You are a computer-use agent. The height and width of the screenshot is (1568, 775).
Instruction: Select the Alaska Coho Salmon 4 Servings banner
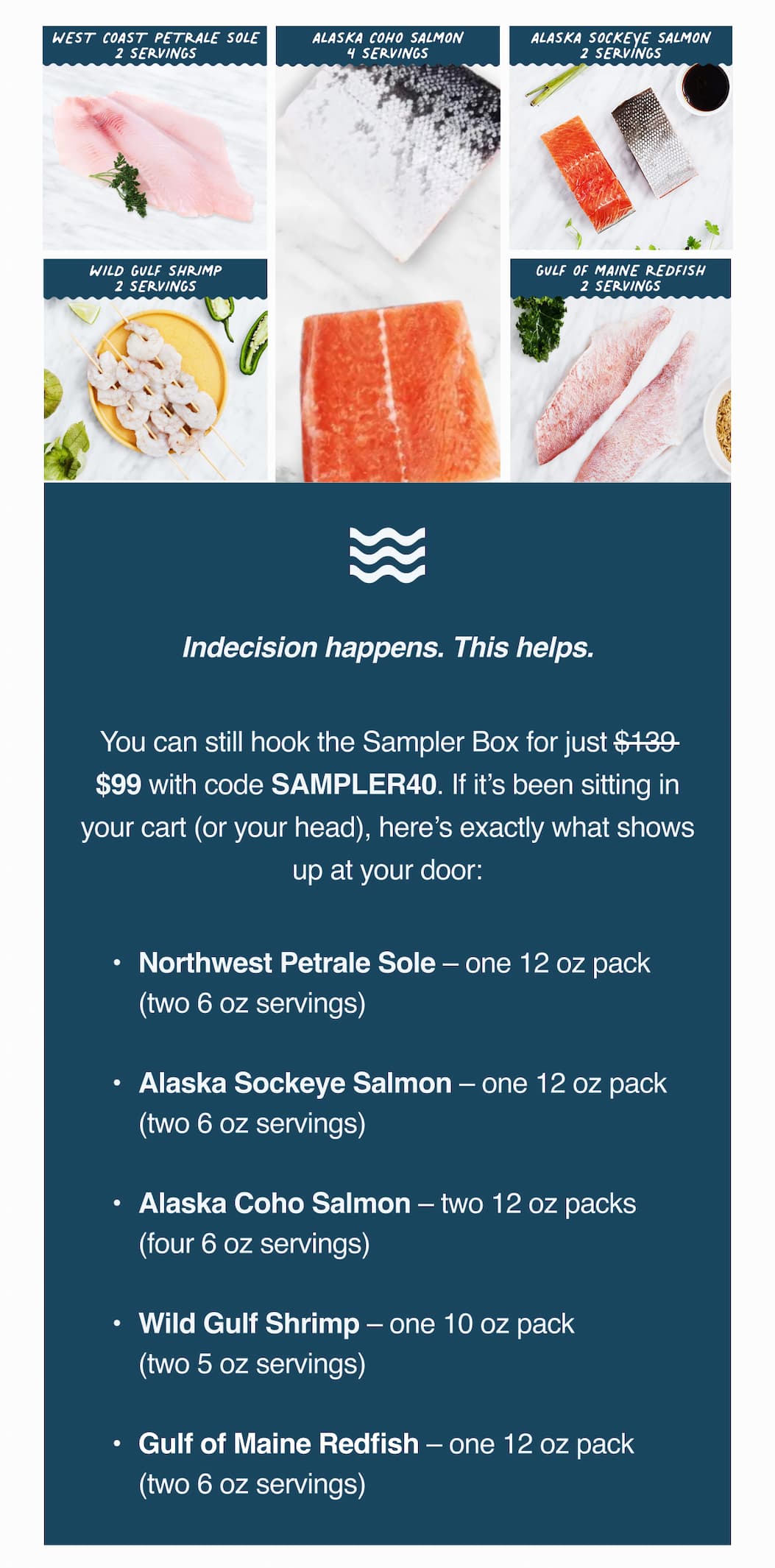[x=388, y=45]
